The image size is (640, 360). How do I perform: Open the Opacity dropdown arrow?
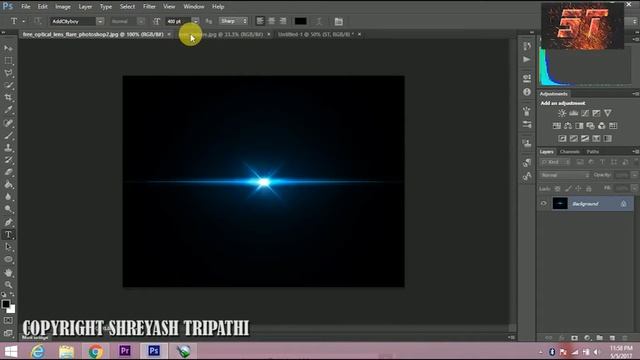[x=634, y=175]
